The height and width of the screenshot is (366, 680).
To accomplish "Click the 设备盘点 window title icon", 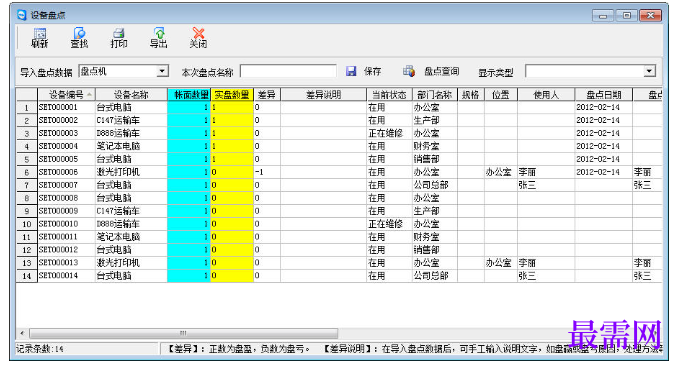I will point(22,15).
